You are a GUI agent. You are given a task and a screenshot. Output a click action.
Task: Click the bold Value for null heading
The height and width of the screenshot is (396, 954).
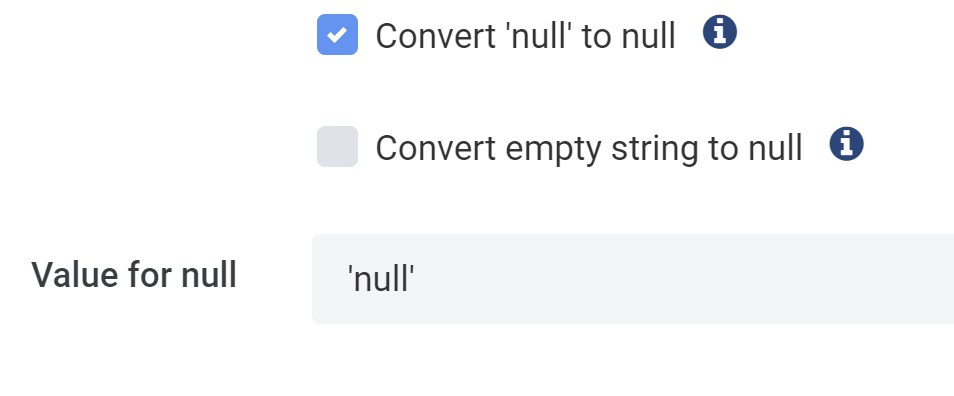coord(134,274)
